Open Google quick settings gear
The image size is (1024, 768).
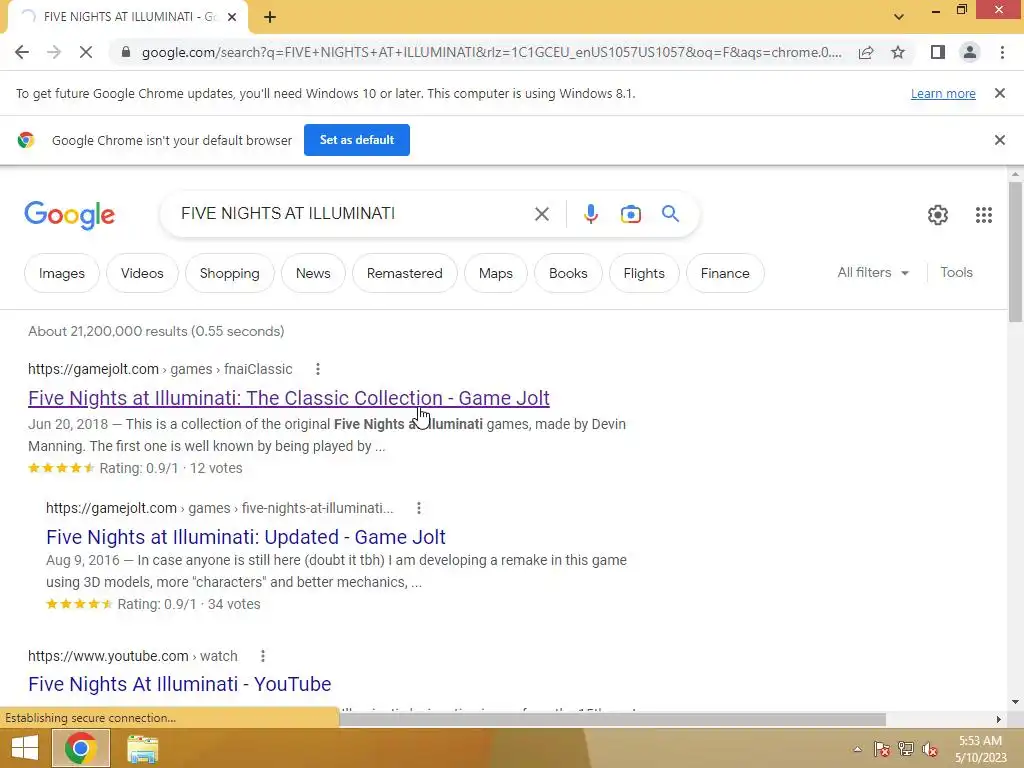click(x=938, y=215)
